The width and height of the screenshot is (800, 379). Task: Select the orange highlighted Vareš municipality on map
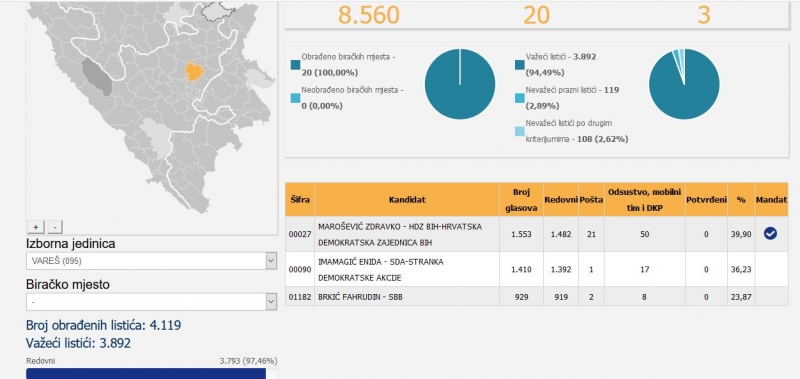point(194,71)
